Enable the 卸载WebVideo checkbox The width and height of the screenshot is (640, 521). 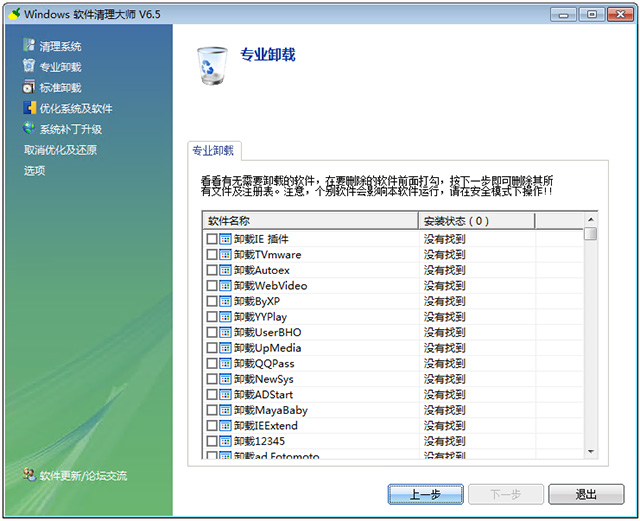click(x=212, y=285)
